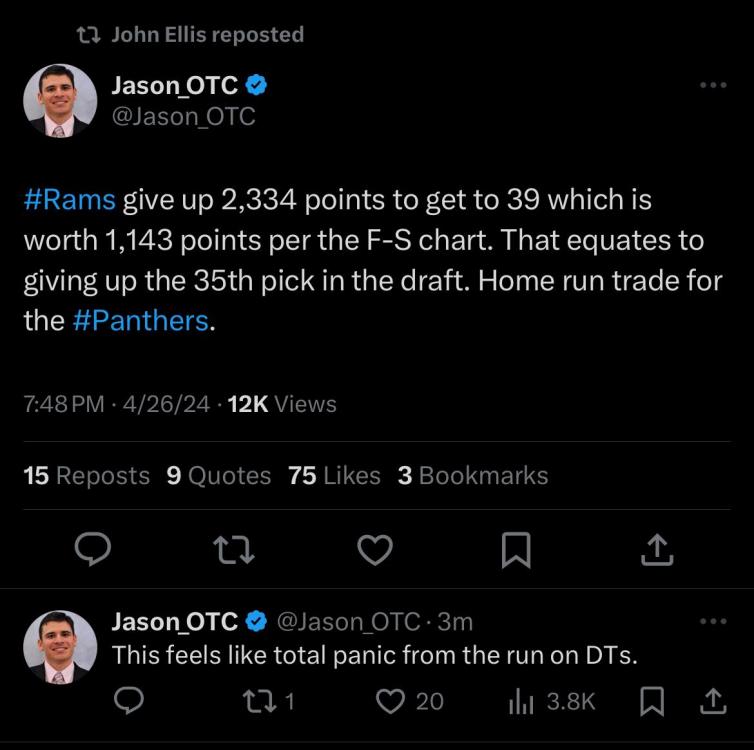Open more options on the reply tweet
754x750 pixels.
coord(712,621)
